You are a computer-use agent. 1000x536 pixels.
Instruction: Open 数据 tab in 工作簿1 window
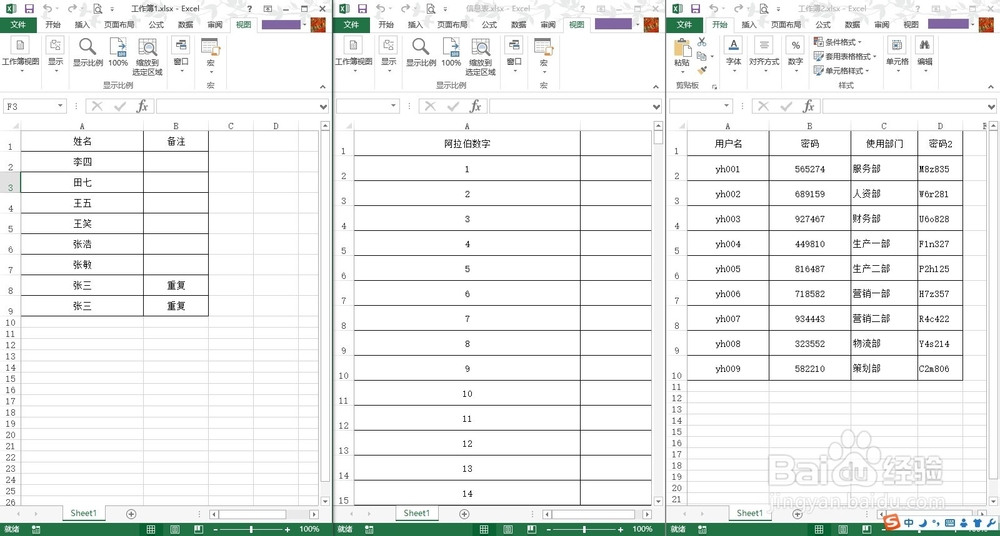[186, 25]
